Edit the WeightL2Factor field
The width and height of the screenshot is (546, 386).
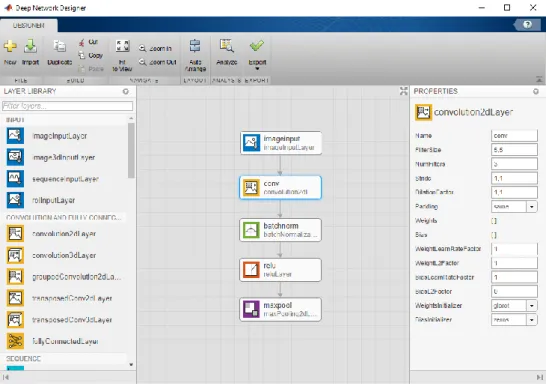(x=514, y=263)
